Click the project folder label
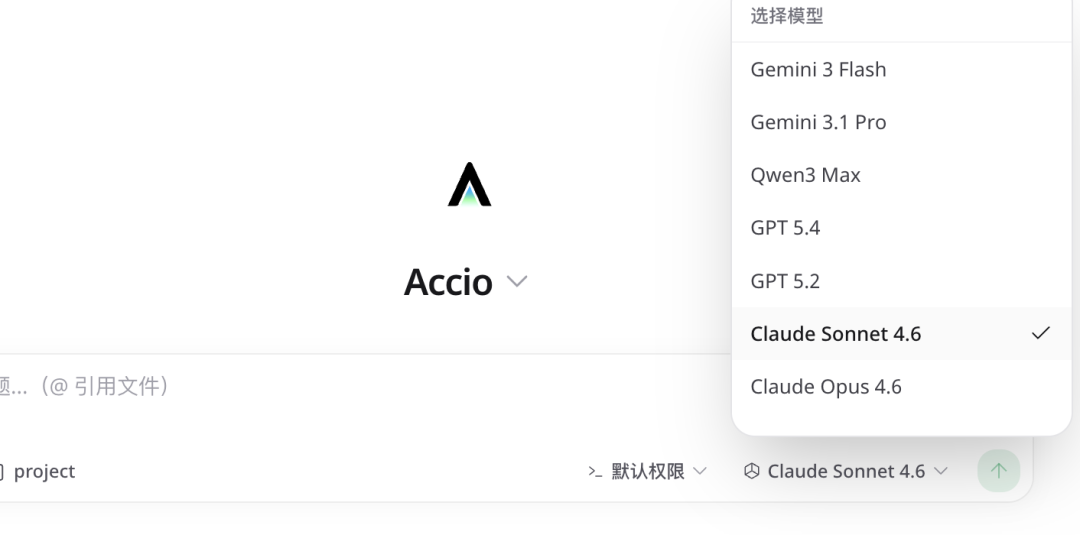This screenshot has width=1080, height=535. pyautogui.click(x=44, y=471)
